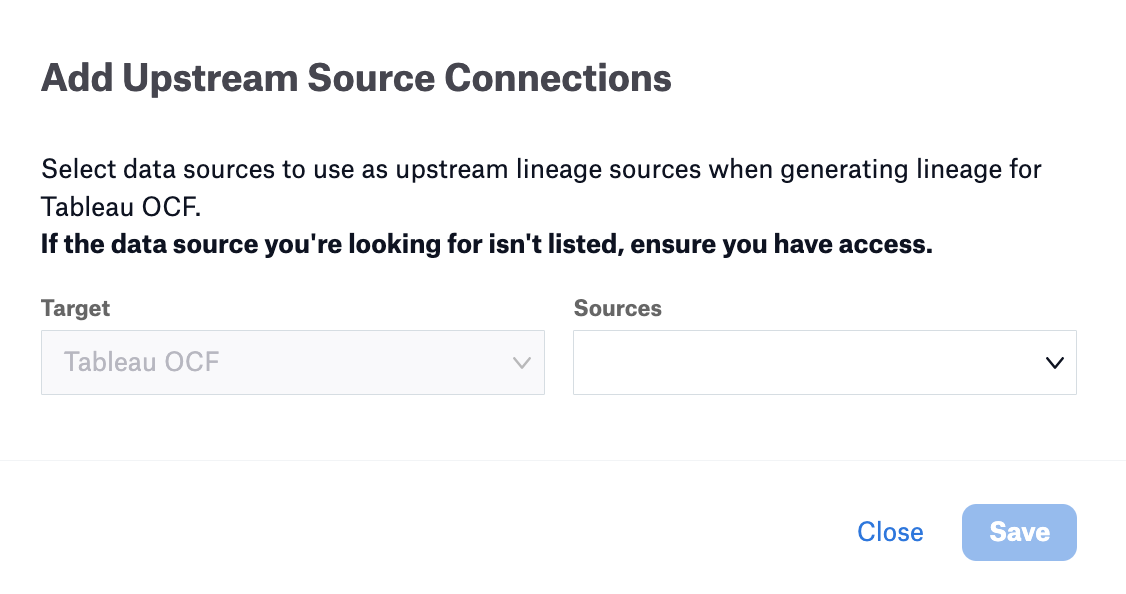Select the Add Upstream Source Connections heading

[356, 78]
